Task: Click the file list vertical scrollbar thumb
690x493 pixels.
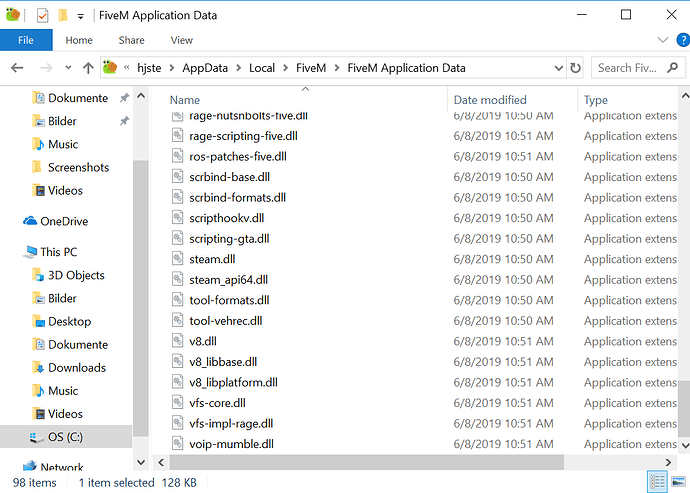Action: [x=684, y=408]
